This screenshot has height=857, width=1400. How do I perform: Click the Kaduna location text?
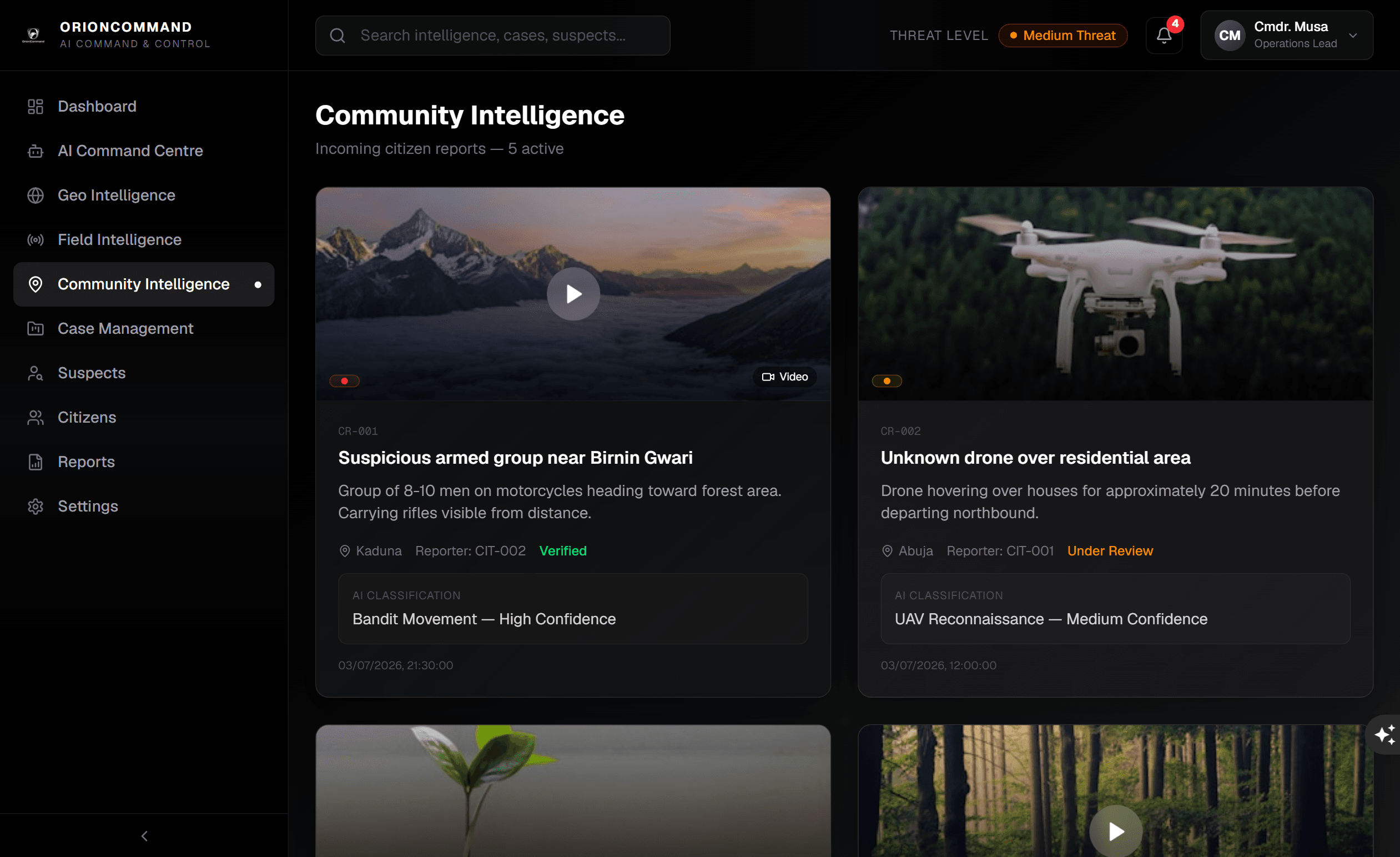pos(379,550)
